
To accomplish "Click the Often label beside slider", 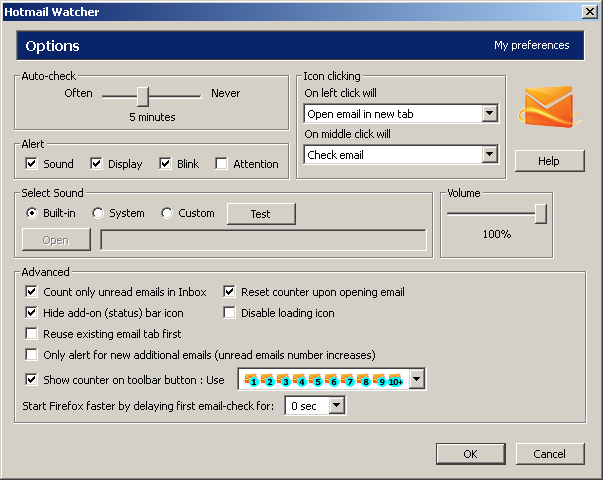I will 78,93.
